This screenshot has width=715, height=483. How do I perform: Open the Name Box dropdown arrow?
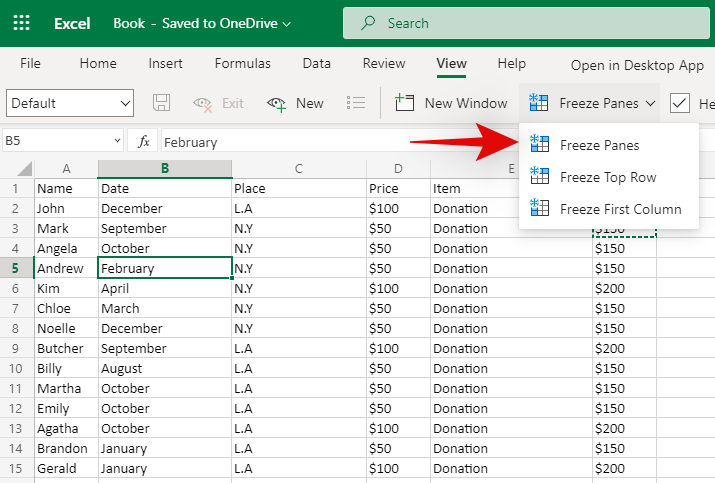(x=117, y=142)
